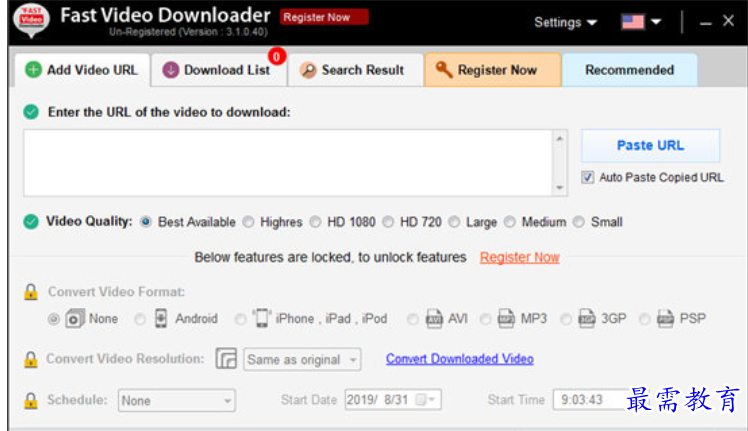Select the PSP convert format radio button
748x431 pixels.
(x=644, y=319)
